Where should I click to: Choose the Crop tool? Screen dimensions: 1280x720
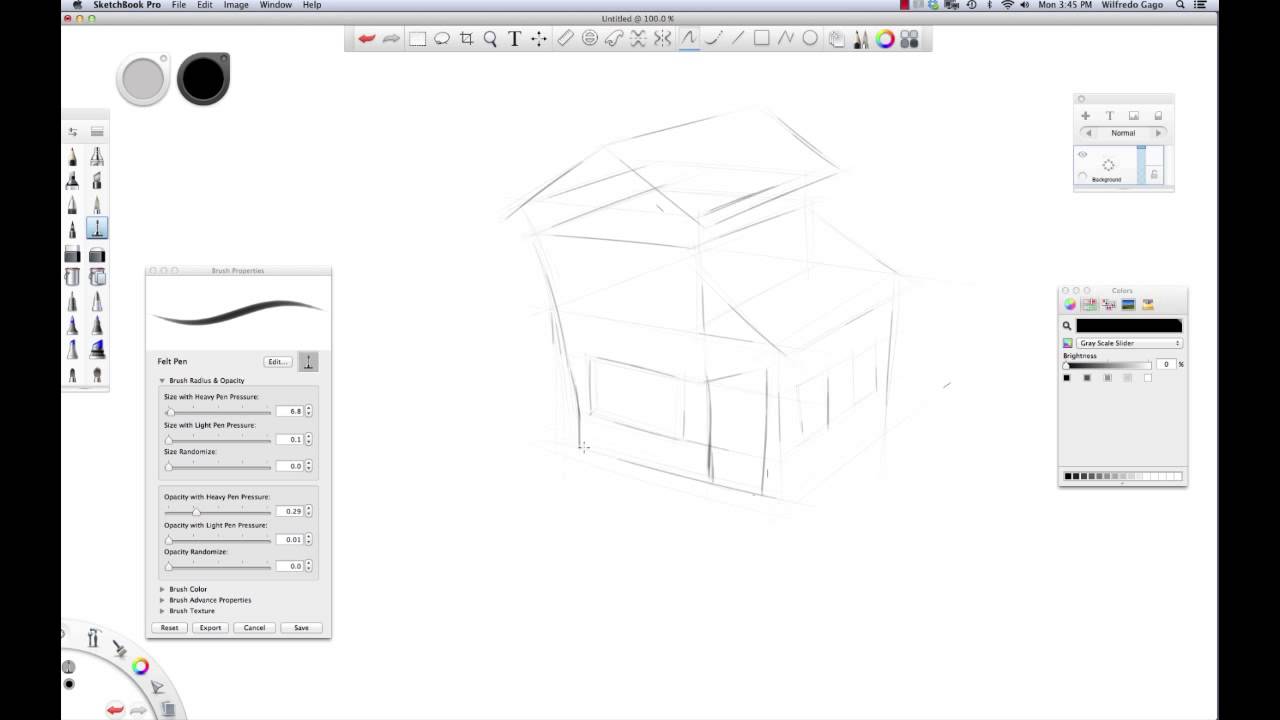click(x=466, y=39)
